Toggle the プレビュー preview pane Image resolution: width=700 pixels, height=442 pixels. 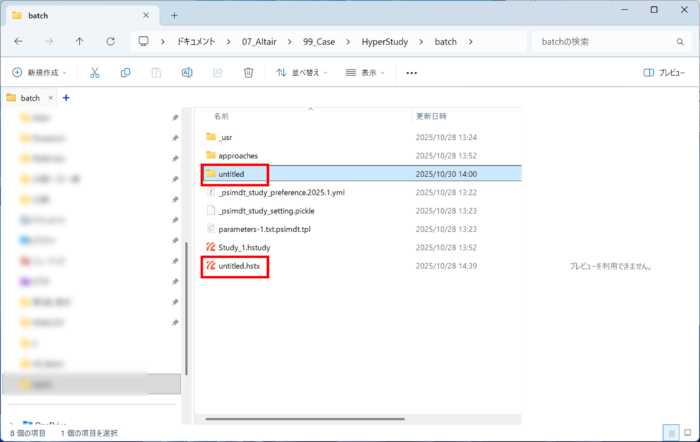click(x=664, y=73)
